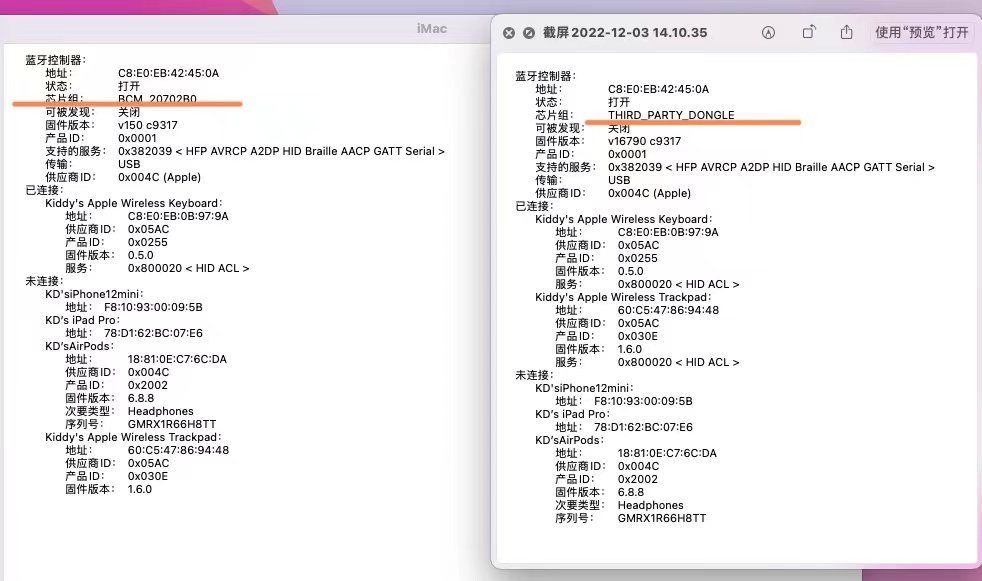Image resolution: width=982 pixels, height=581 pixels.
Task: Click '0x004C (Apple)' vendor ID in iMac window
Action: [x=160, y=177]
